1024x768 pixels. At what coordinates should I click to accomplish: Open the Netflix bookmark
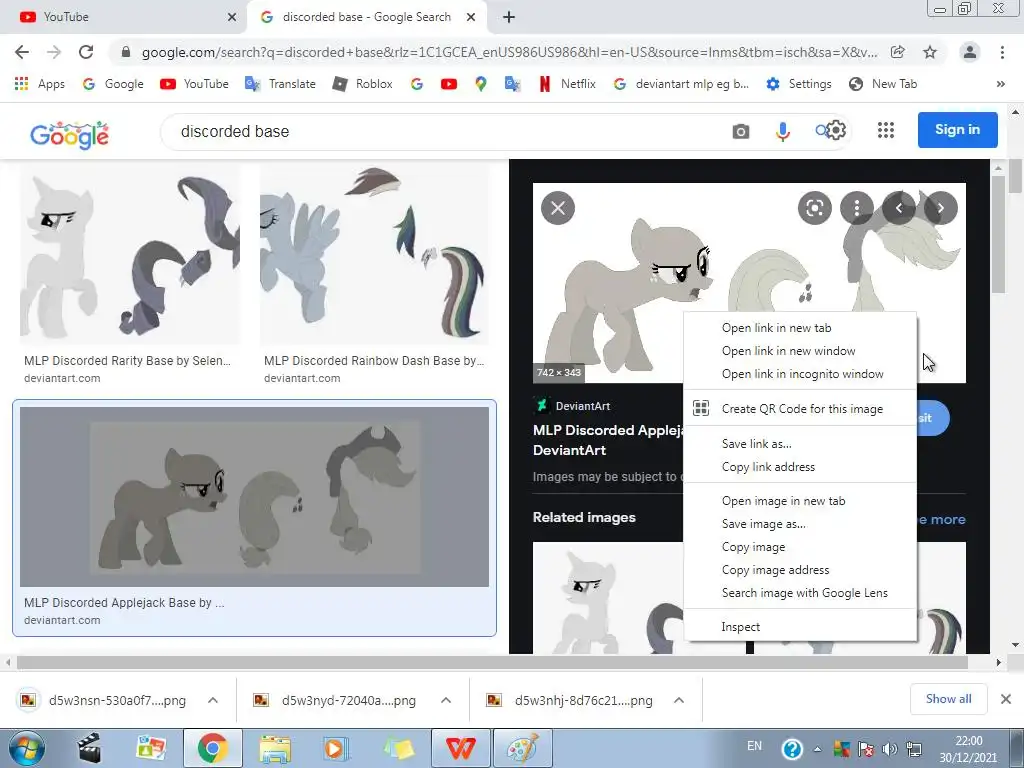[x=567, y=84]
